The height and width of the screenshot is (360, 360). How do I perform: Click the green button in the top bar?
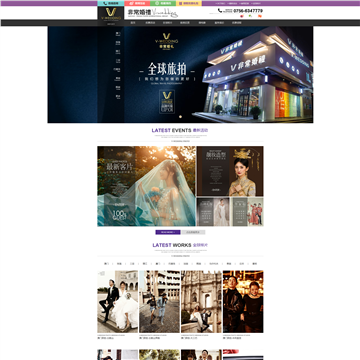coord(163,3)
